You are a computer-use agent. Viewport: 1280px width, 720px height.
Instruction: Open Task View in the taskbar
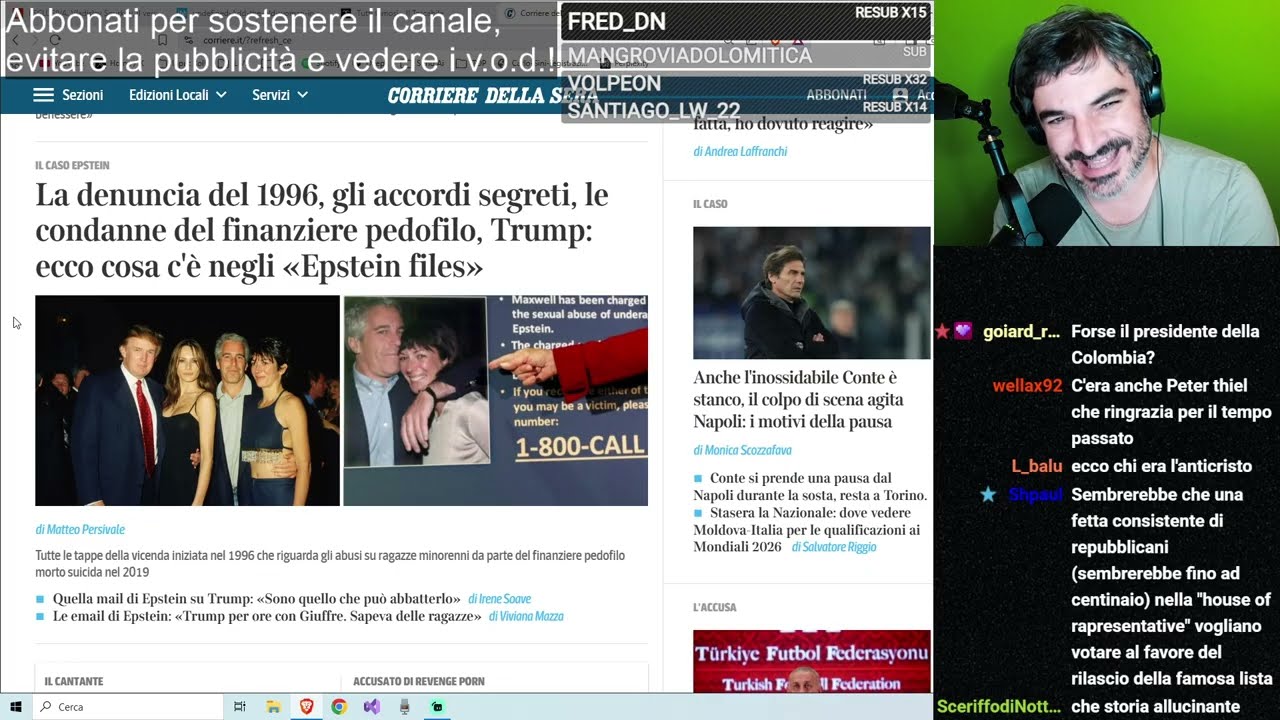(240, 706)
